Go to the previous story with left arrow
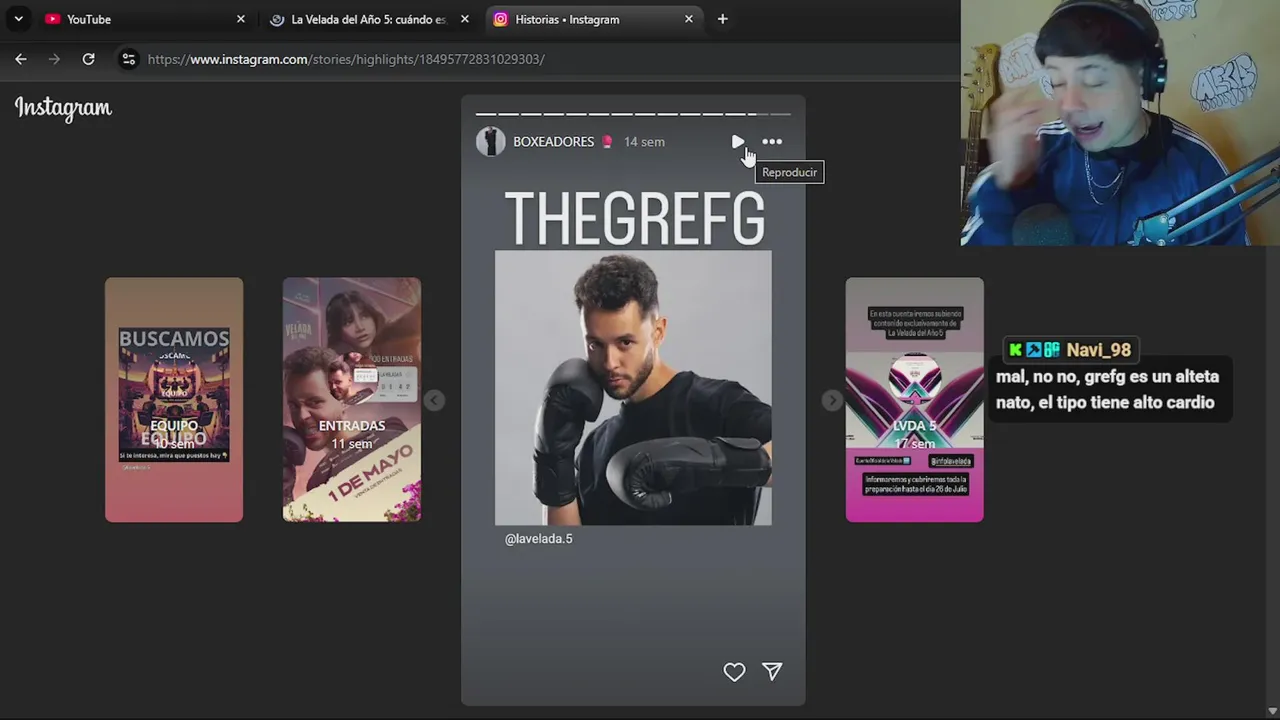 [433, 400]
